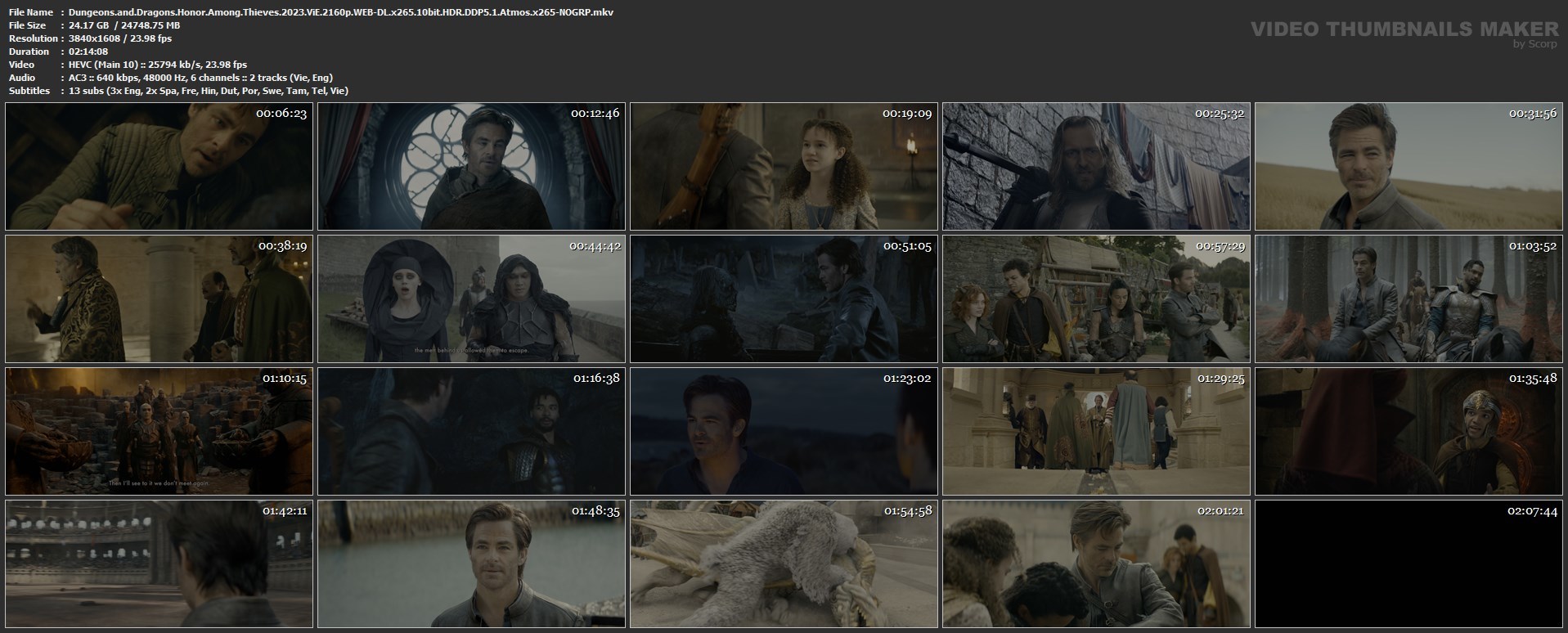Open the thumbnail at 00:12:46
The width and height of the screenshot is (1568, 633).
(471, 166)
